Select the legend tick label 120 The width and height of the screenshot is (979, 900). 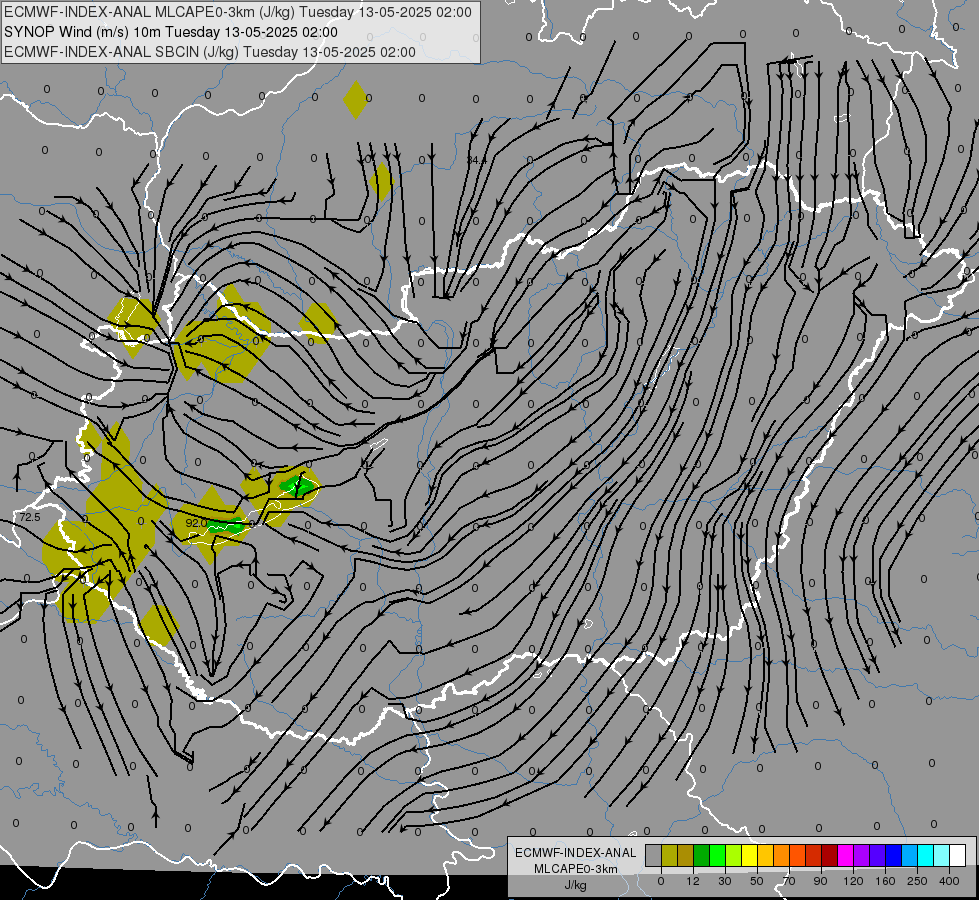coord(853,881)
